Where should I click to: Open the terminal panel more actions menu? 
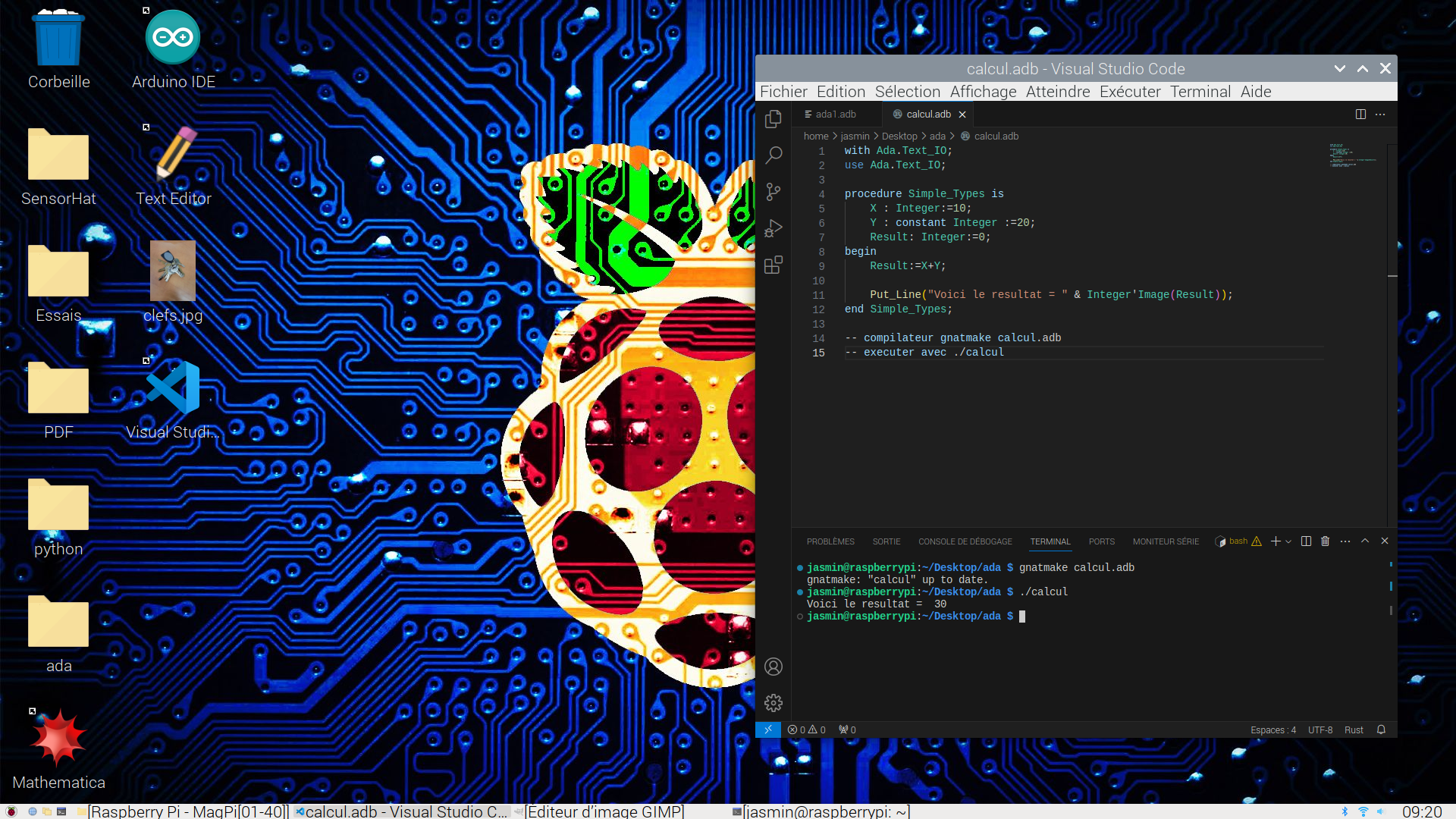pos(1345,541)
